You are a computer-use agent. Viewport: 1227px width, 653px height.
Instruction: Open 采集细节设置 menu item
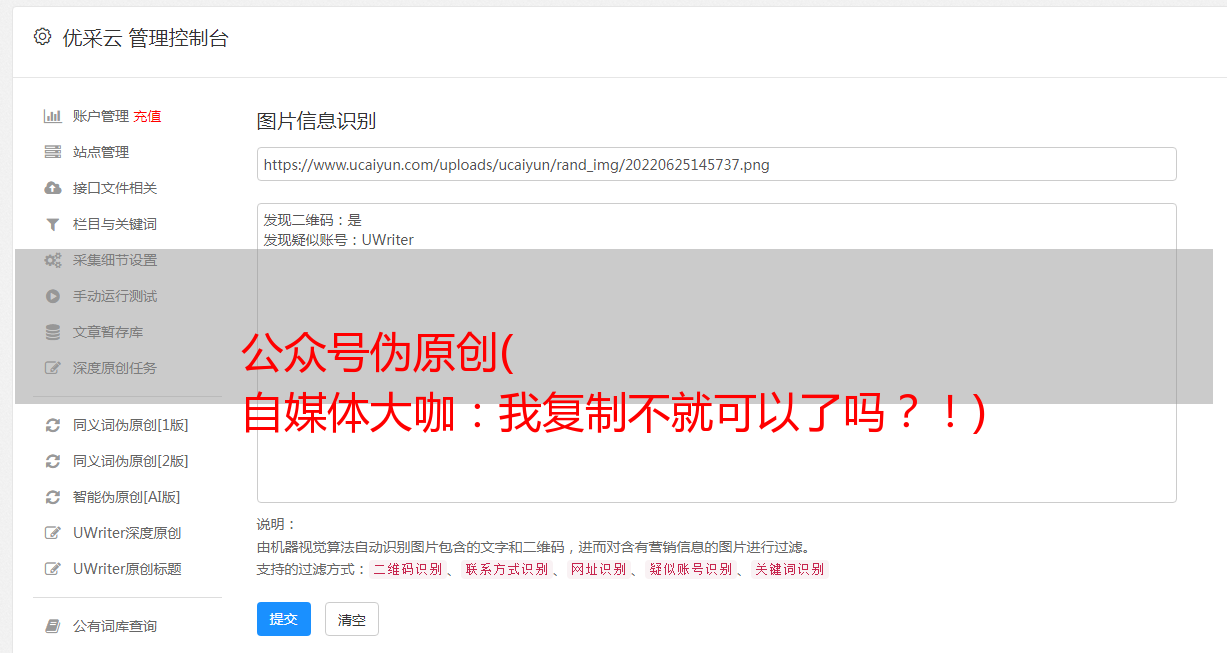pyautogui.click(x=115, y=260)
